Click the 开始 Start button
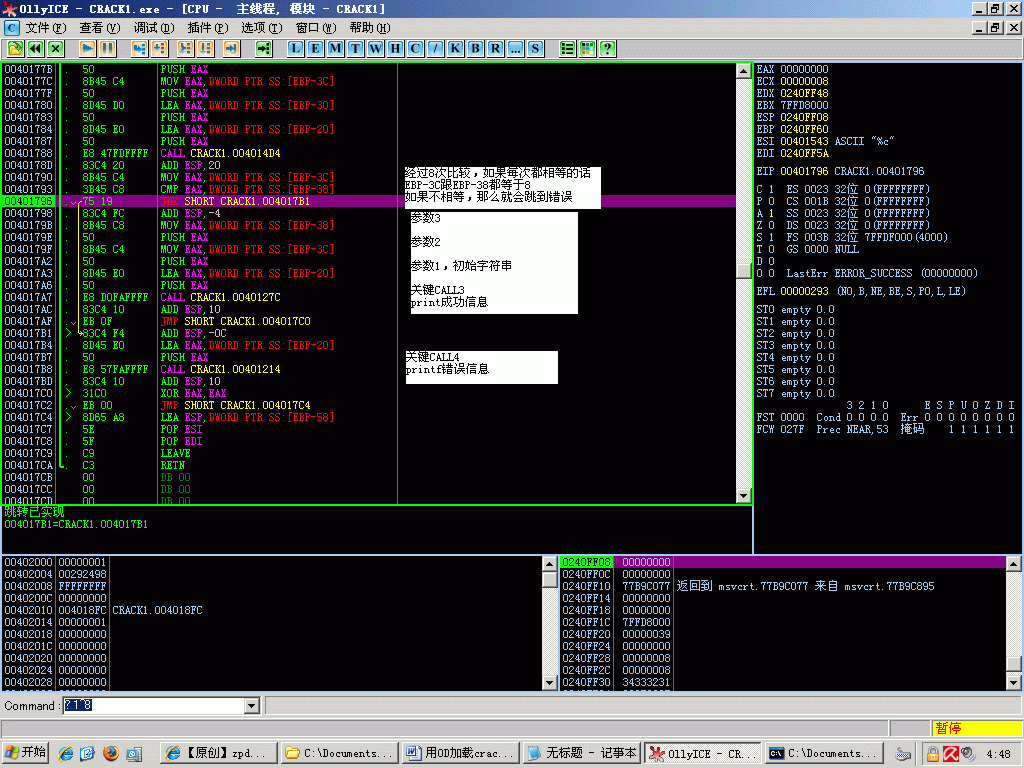This screenshot has width=1024, height=768. [25, 753]
